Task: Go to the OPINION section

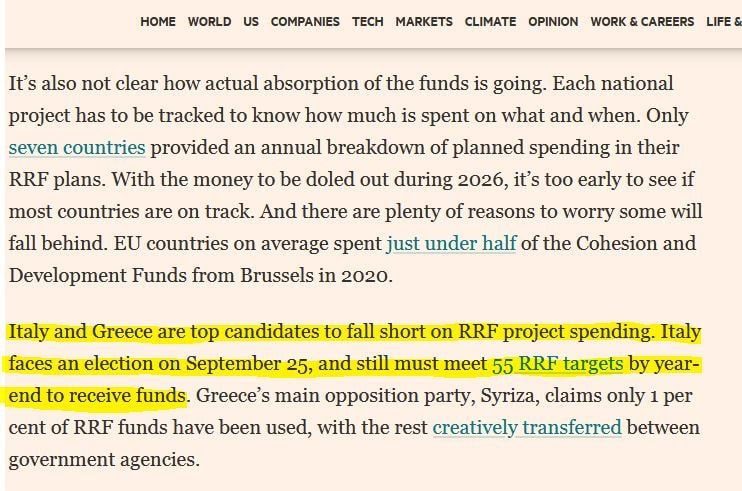Action: coord(553,21)
